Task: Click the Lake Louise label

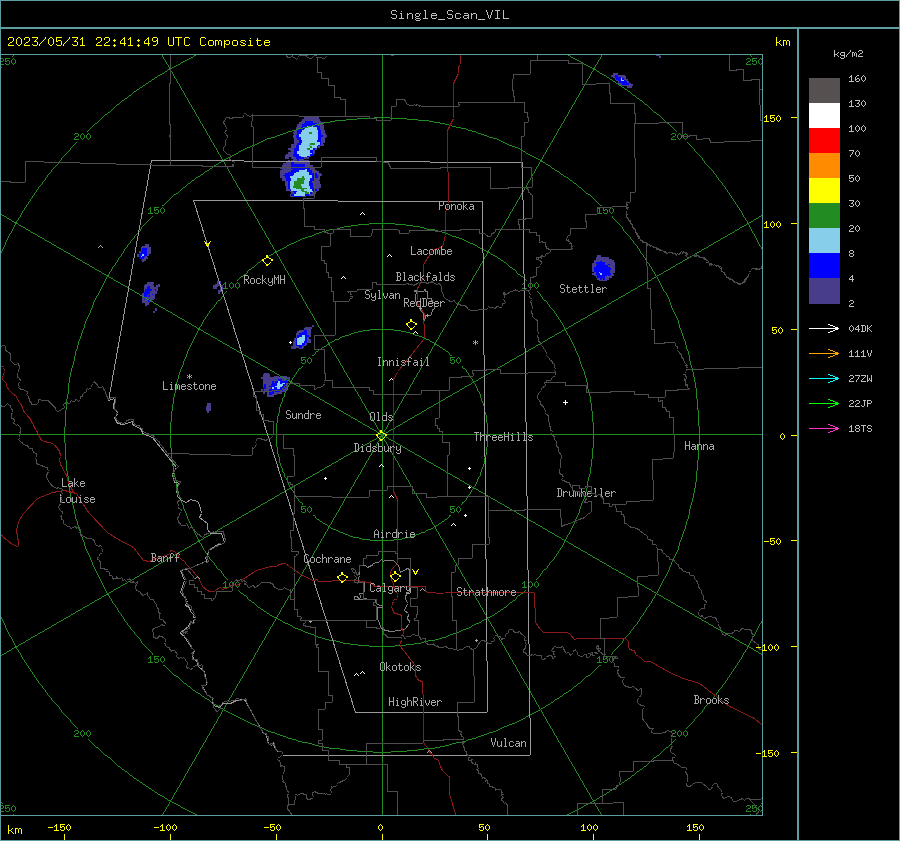Action: pyautogui.click(x=77, y=491)
